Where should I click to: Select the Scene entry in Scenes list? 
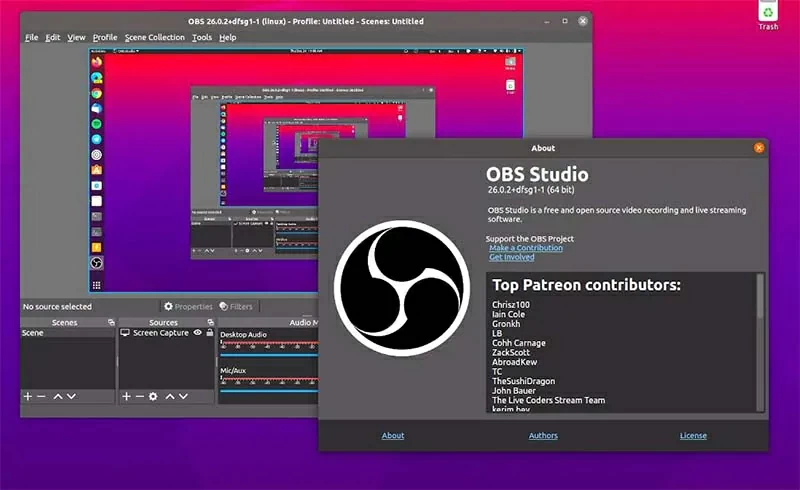[x=68, y=333]
